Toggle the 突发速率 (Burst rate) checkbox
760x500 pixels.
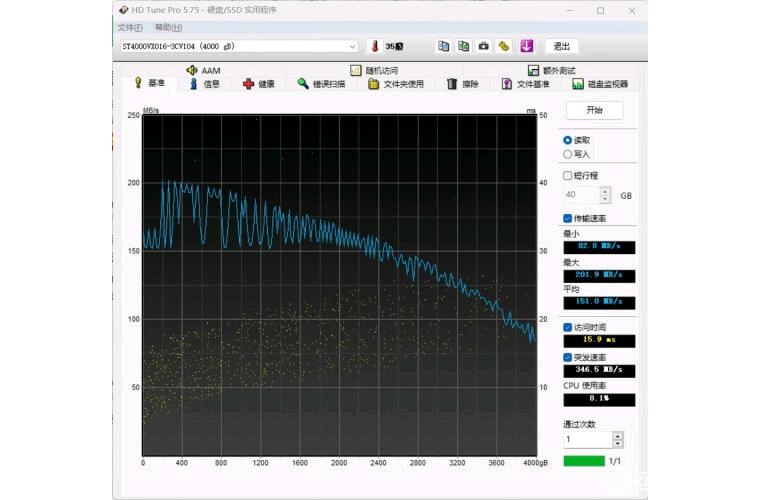click(568, 357)
